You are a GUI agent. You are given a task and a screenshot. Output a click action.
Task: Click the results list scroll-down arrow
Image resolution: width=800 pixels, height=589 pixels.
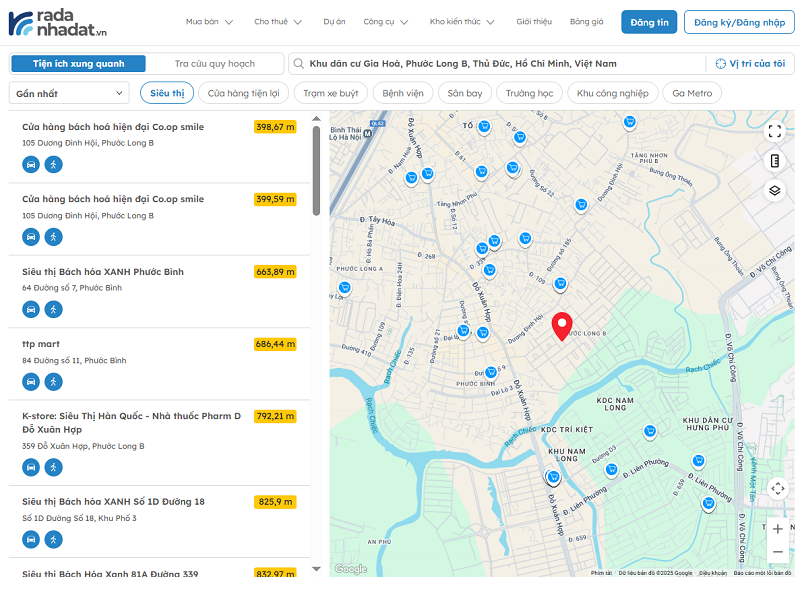click(x=316, y=569)
